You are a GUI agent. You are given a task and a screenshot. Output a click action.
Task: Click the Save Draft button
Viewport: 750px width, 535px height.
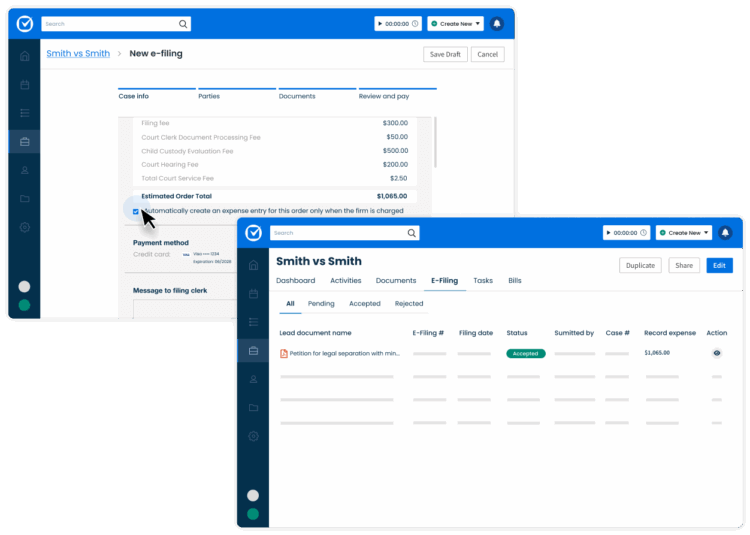[445, 54]
